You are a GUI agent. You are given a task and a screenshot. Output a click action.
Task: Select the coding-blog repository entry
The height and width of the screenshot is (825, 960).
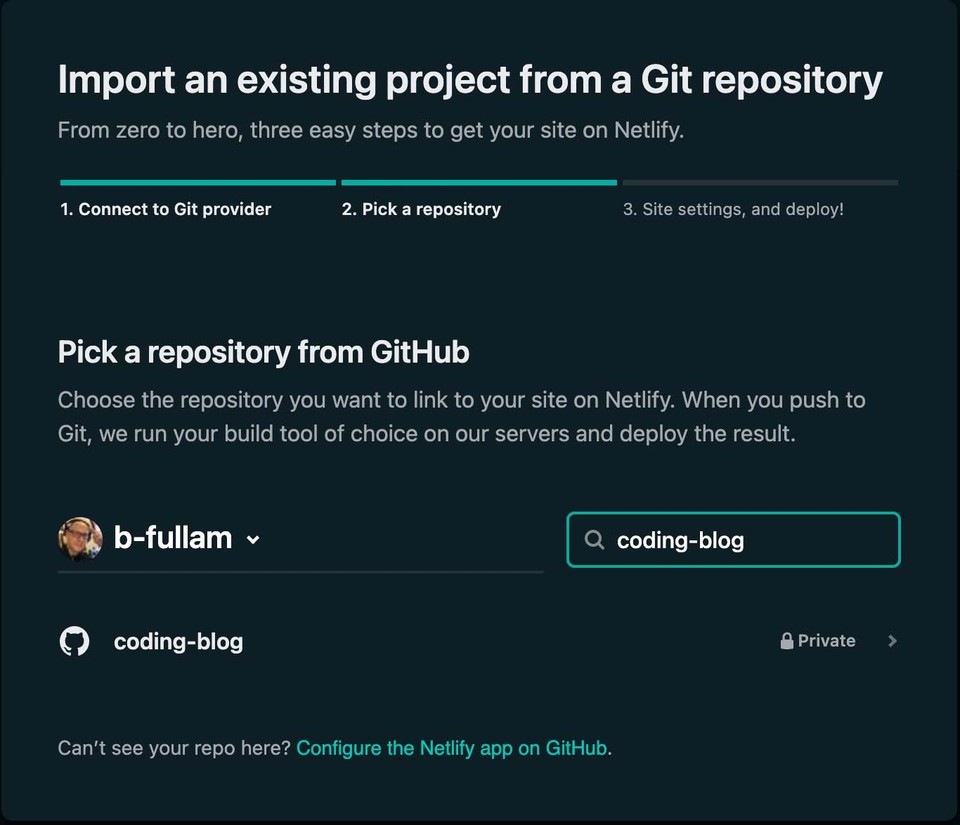coord(178,641)
